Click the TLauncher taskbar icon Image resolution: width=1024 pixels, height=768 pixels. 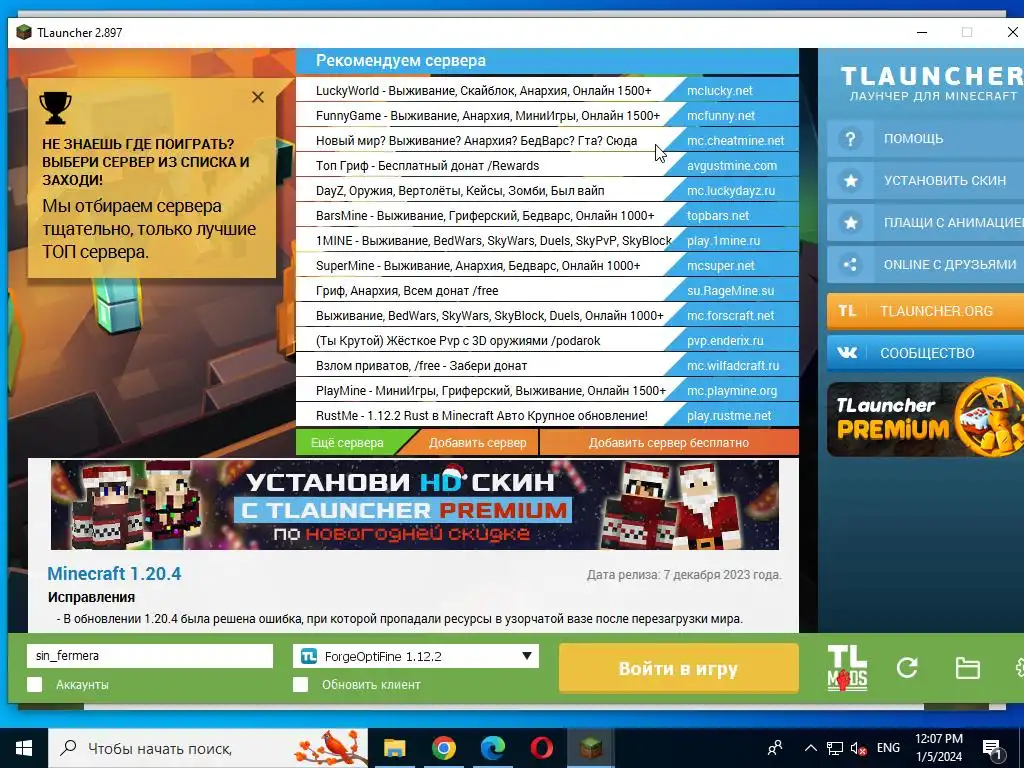pyautogui.click(x=590, y=748)
